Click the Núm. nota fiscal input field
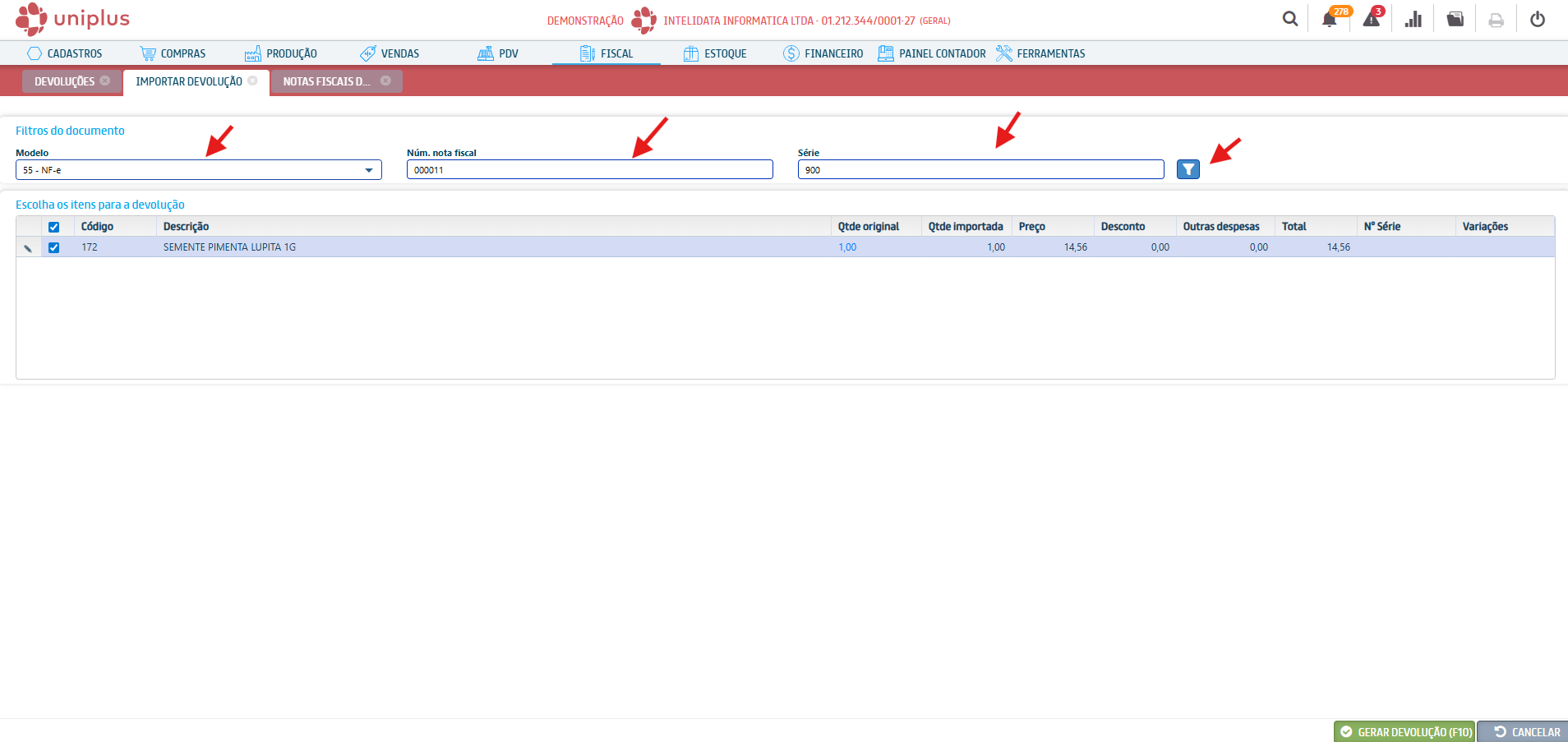 [589, 170]
